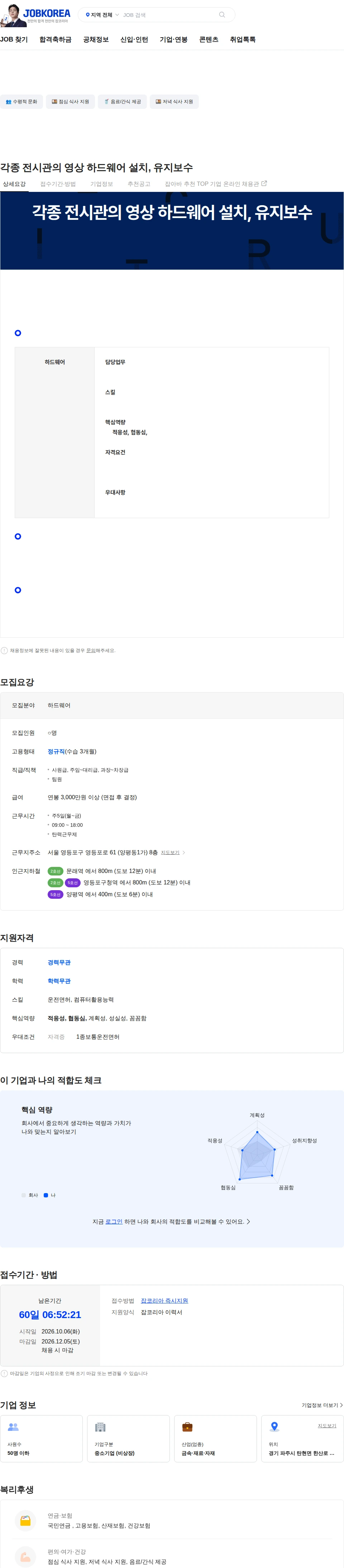Open the 지역 전체 region dropdown
344x1568 pixels.
(x=102, y=15)
